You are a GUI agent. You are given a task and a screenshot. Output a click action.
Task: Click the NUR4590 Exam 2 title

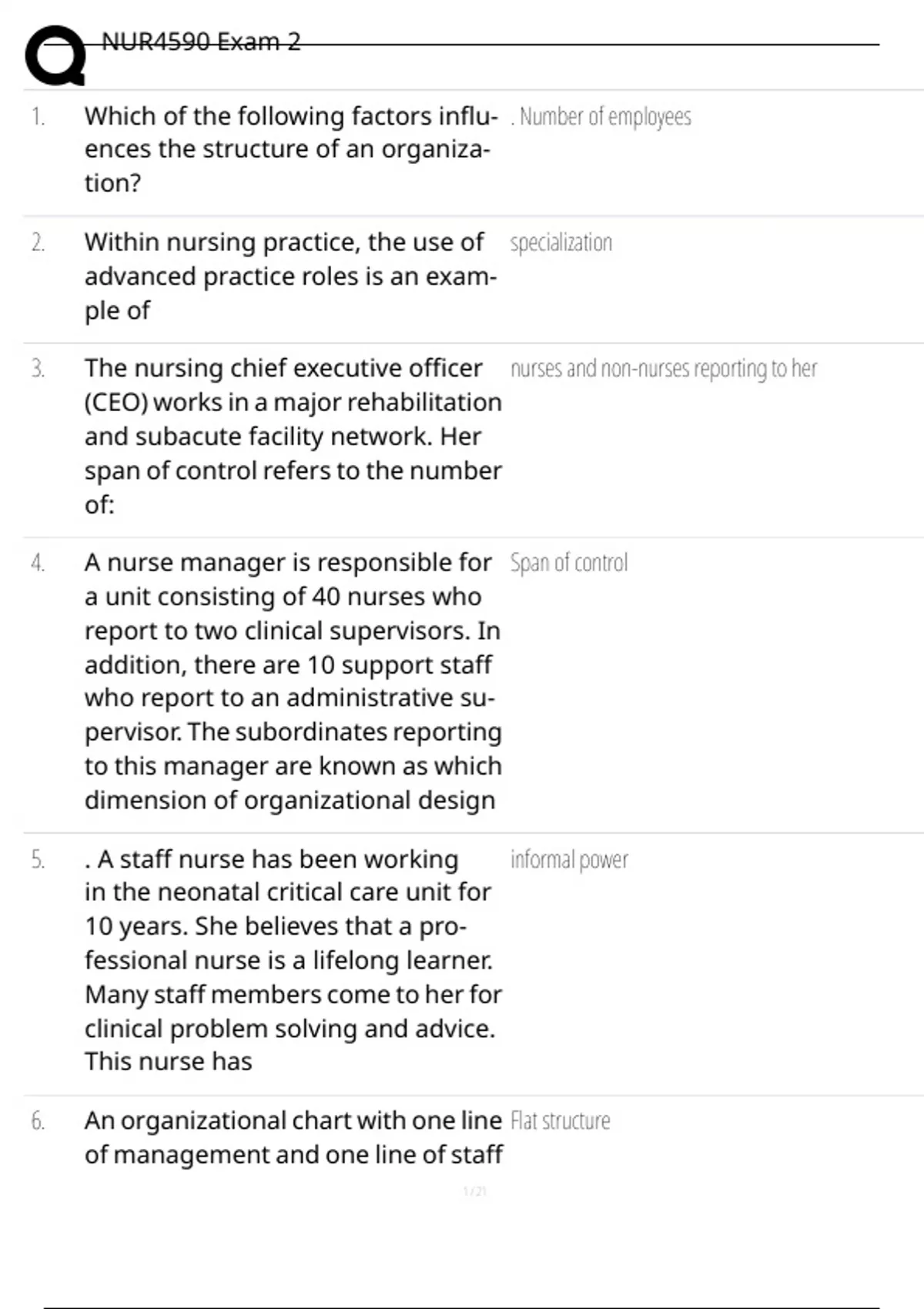pos(201,42)
